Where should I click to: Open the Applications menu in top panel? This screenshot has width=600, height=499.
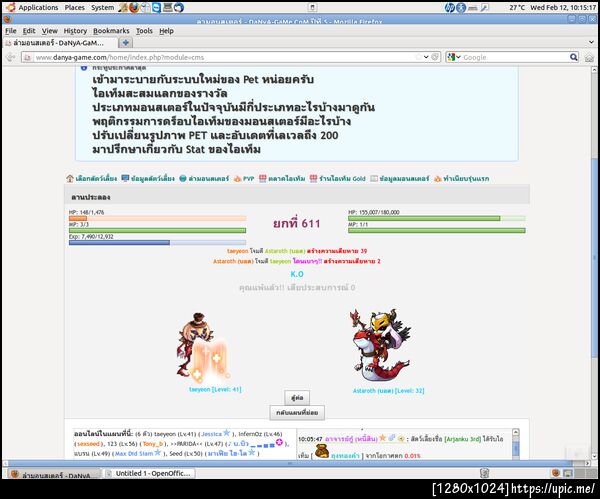[x=38, y=7]
